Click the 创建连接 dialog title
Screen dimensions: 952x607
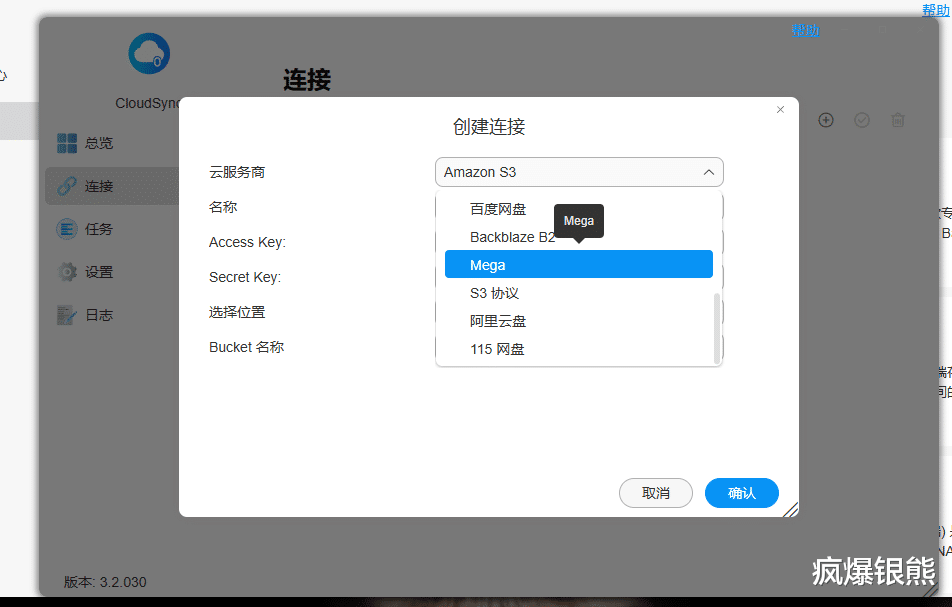489,127
